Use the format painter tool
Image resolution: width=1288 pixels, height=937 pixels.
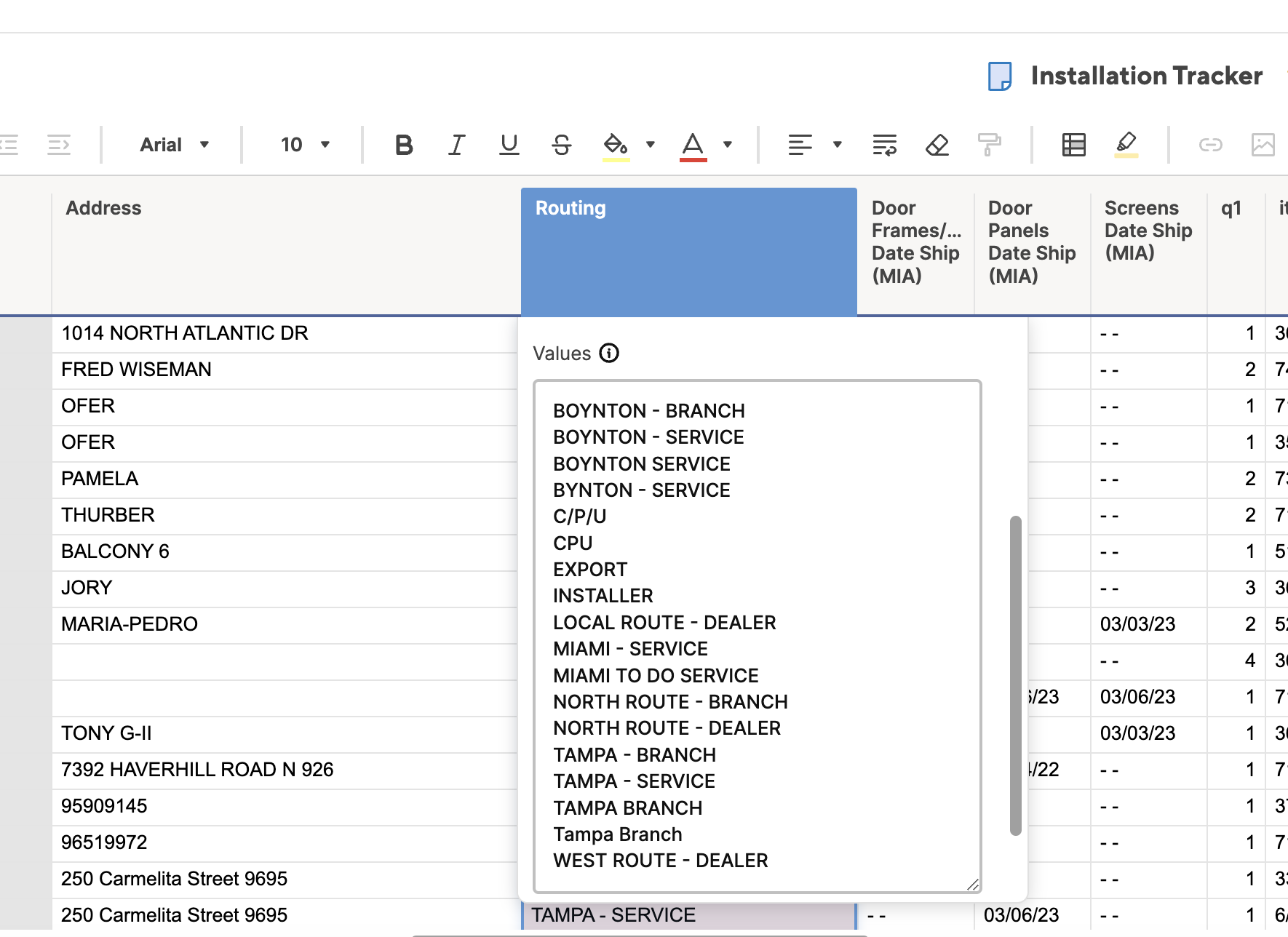pos(990,145)
